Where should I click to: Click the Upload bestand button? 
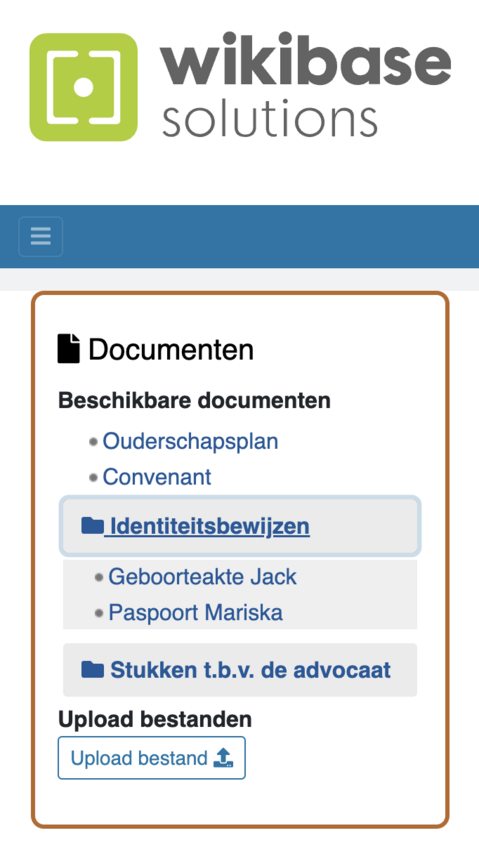pyautogui.click(x=152, y=758)
